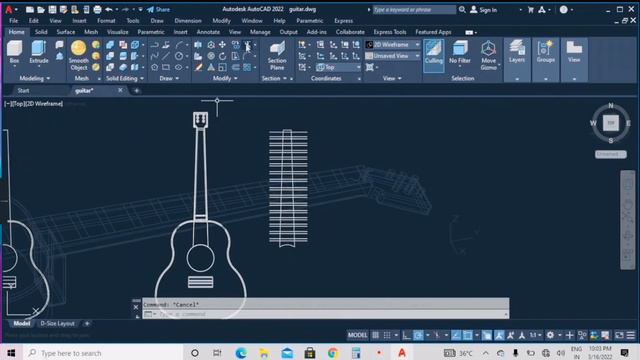Select the Polyline tool in Draw panel
Viewport: 640px width, 360px height.
(155, 44)
